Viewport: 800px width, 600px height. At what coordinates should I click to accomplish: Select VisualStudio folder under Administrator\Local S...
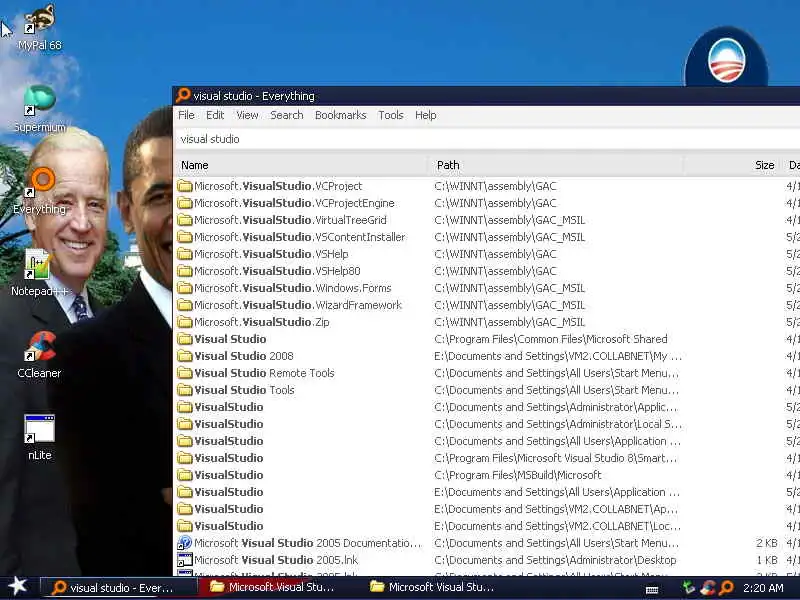[229, 424]
